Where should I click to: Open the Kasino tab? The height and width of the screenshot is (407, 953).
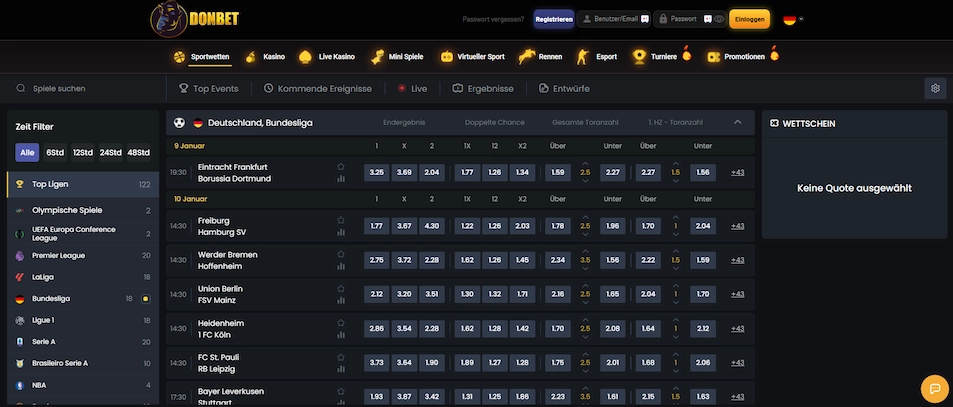click(265, 57)
